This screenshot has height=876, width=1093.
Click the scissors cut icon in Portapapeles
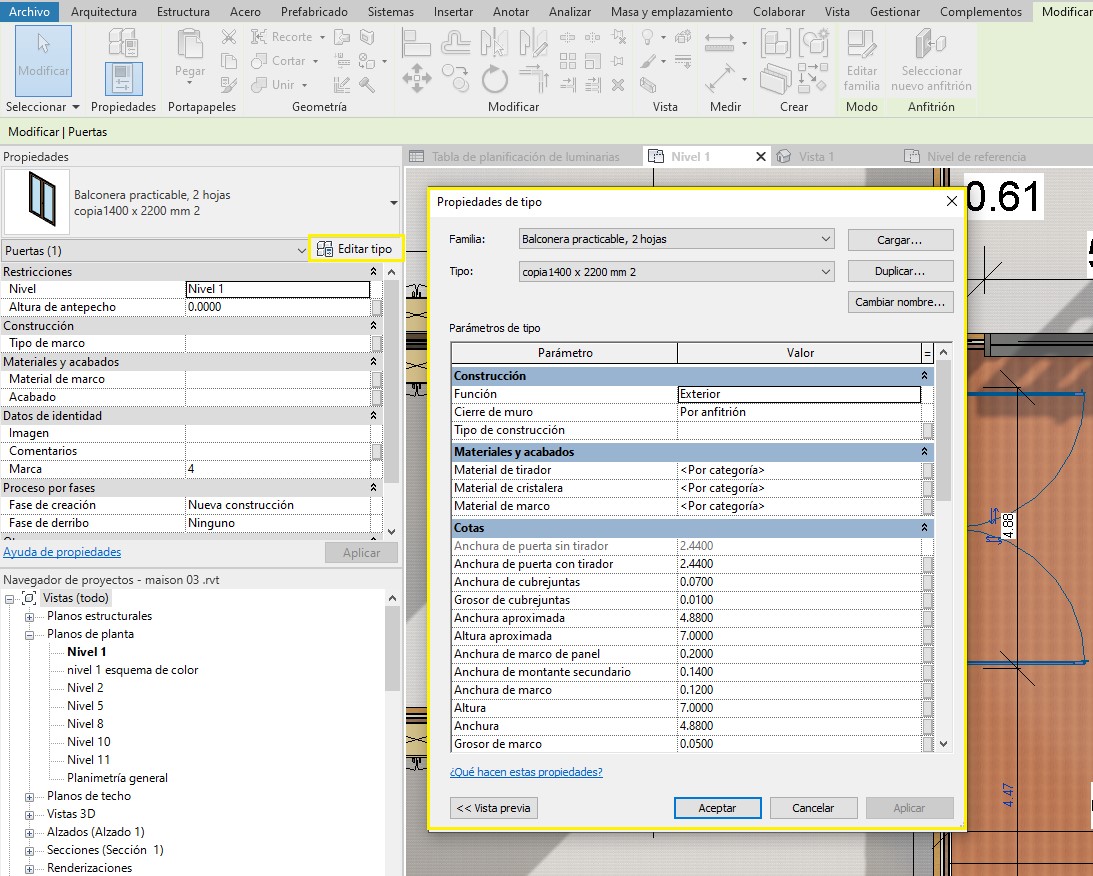point(229,37)
